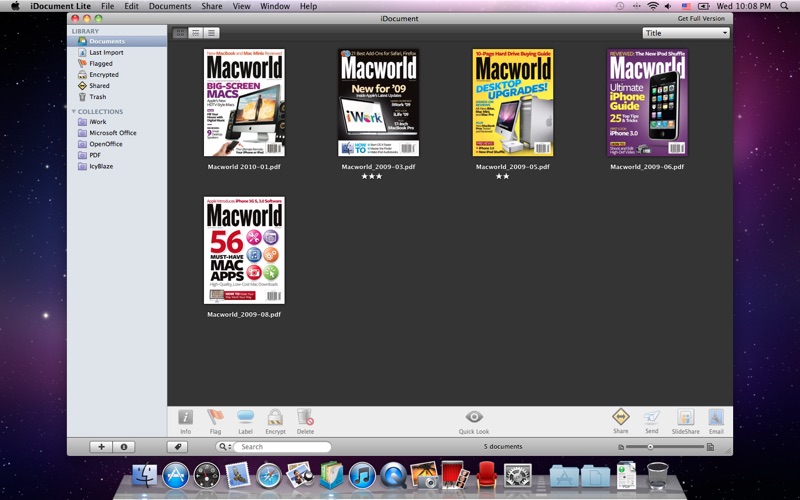This screenshot has width=800, height=500.
Task: Select the Macworld 2010-01.pdf cover thumbnail
Action: point(244,103)
